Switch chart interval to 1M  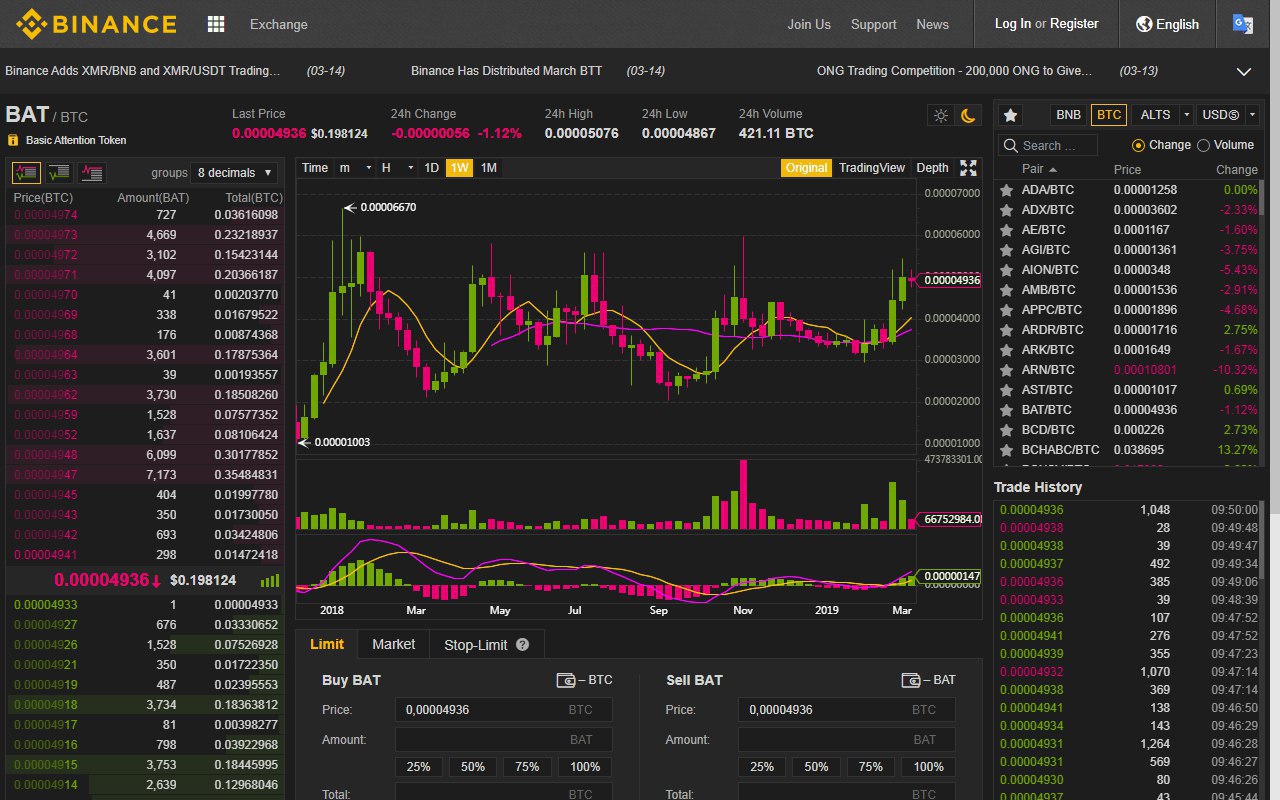tap(489, 168)
